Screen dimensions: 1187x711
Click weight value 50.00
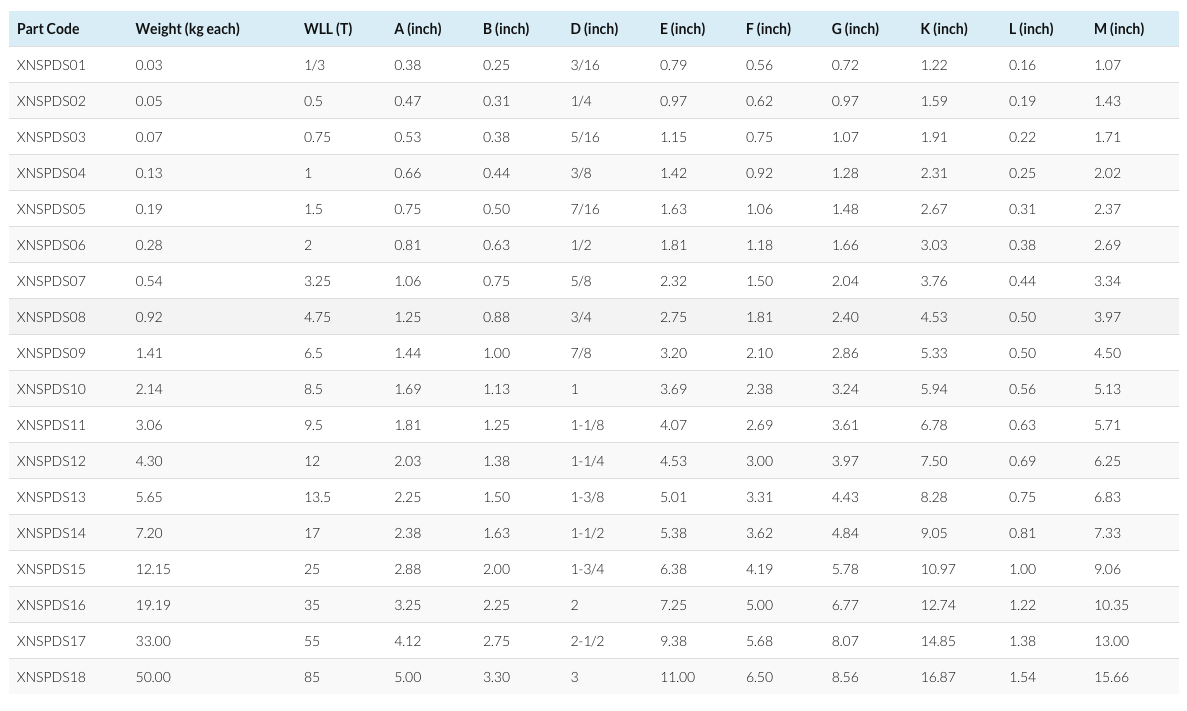pyautogui.click(x=153, y=677)
